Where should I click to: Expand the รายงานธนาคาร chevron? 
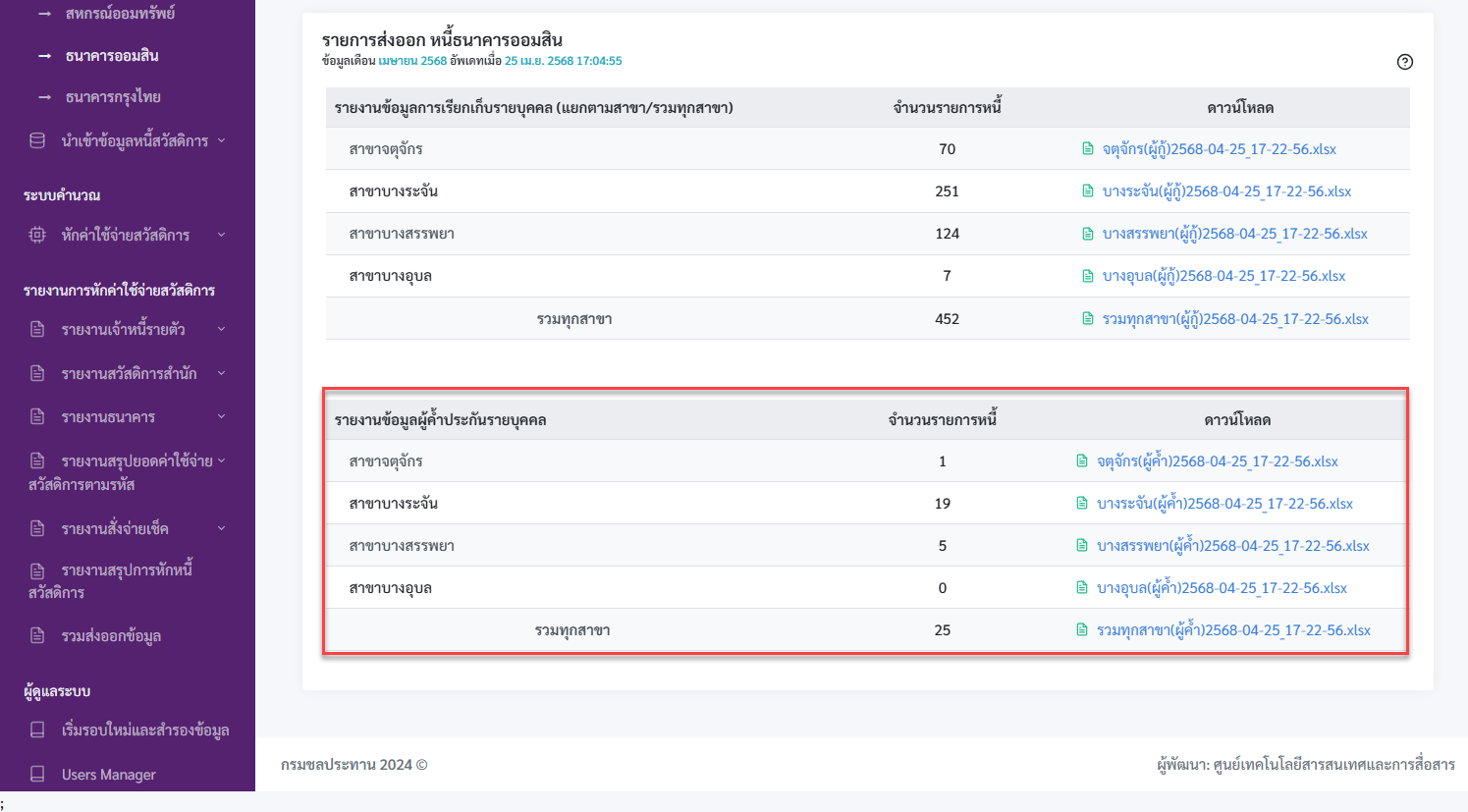[x=222, y=416]
